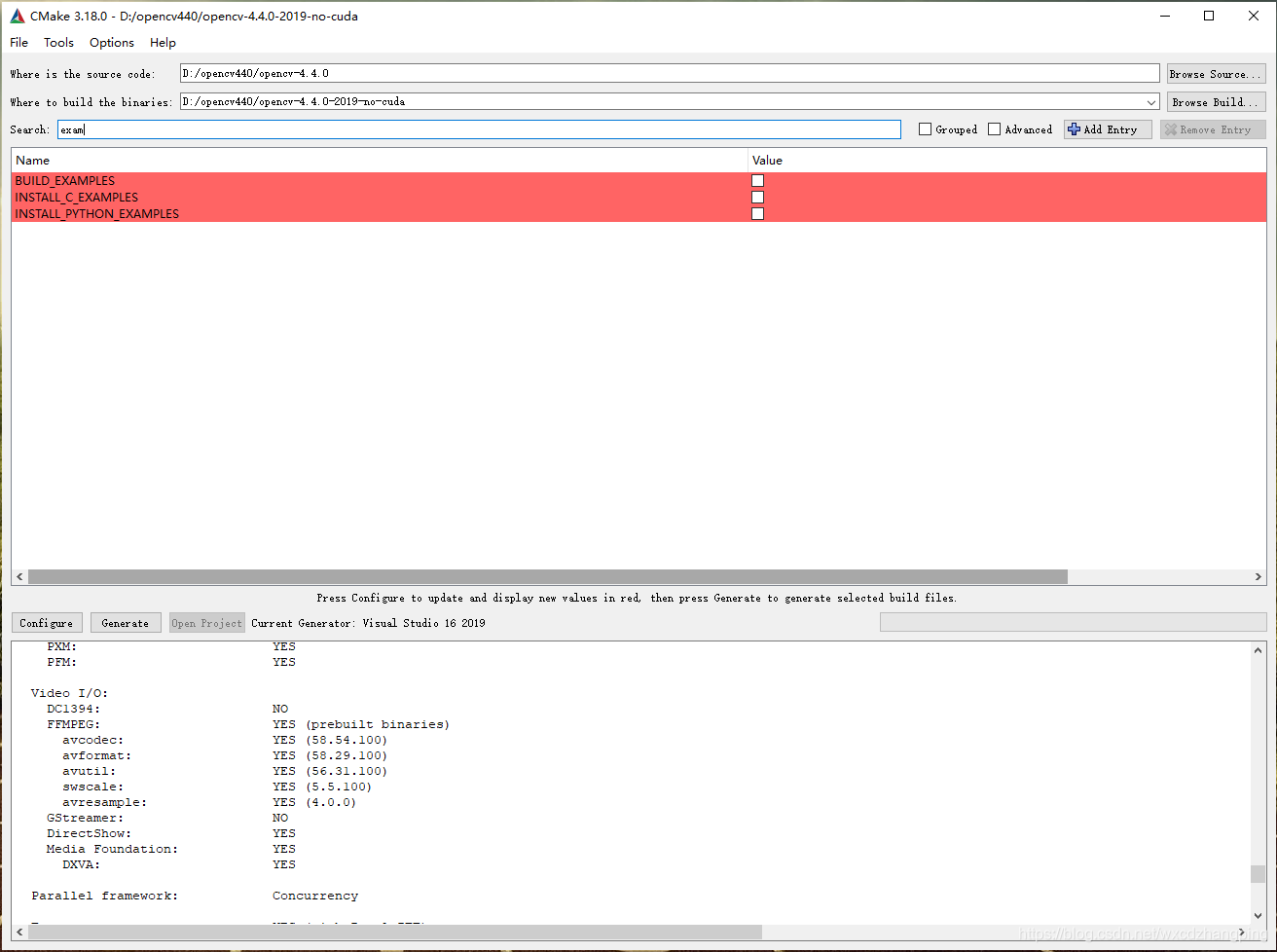The height and width of the screenshot is (952, 1277).
Task: Check the INSTALL_PYTHON_EXAMPLES option
Action: [757, 214]
